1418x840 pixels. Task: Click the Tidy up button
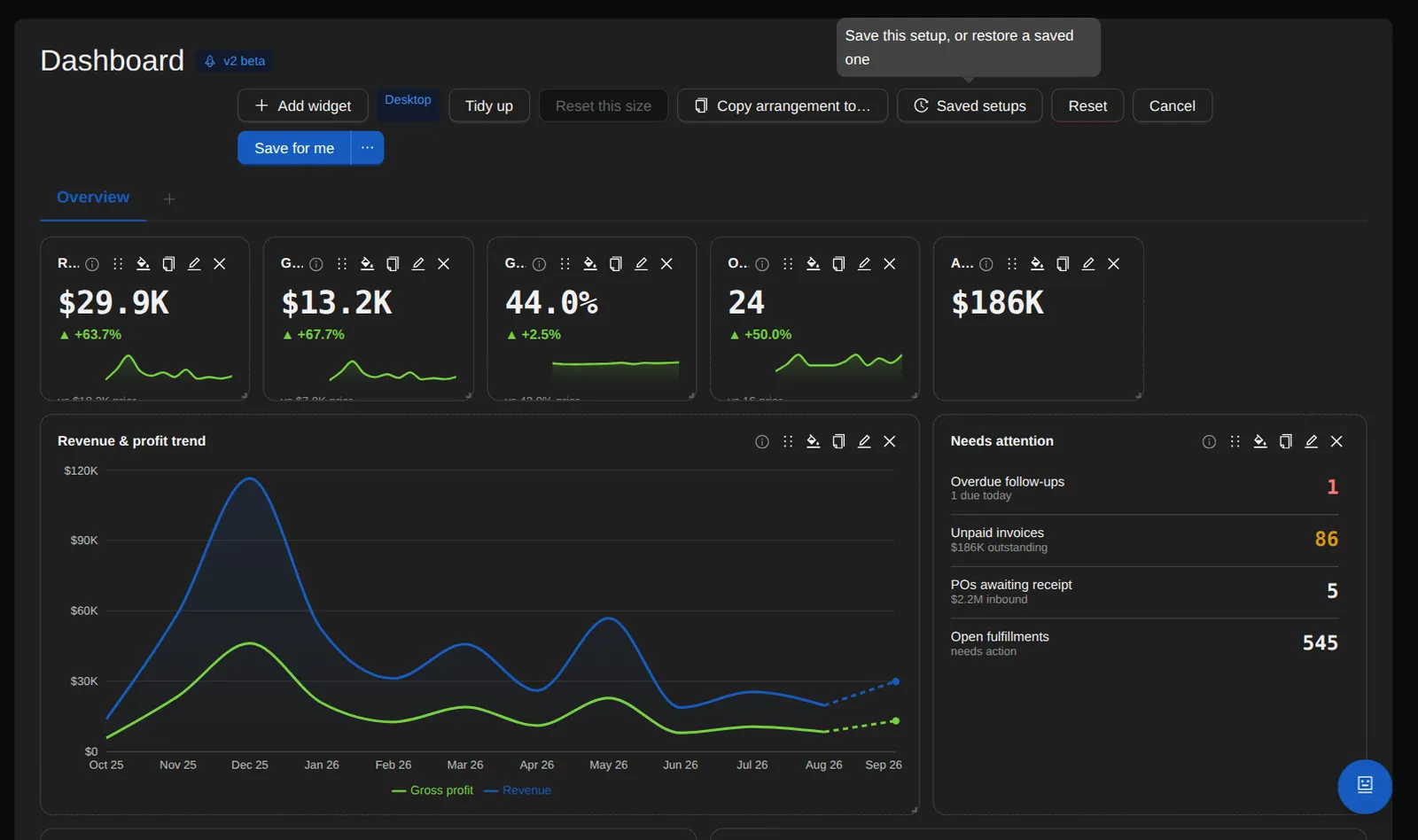tap(489, 105)
